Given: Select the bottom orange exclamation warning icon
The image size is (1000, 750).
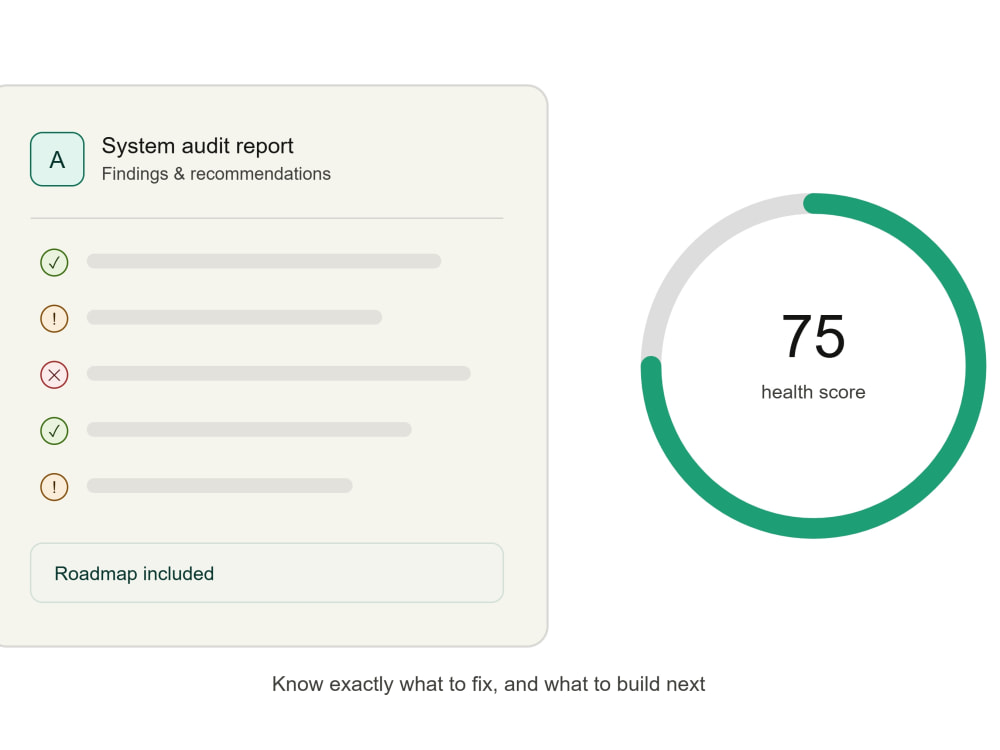Looking at the screenshot, I should click(x=54, y=487).
